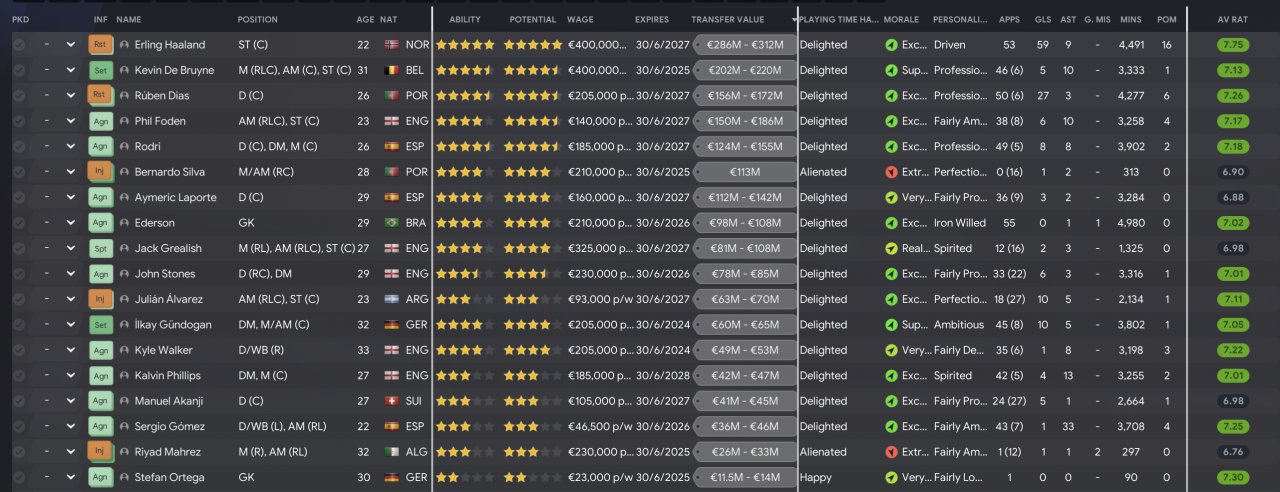Open the role dropdown chevron for Julián Álvarez
1280x492 pixels.
pos(70,299)
